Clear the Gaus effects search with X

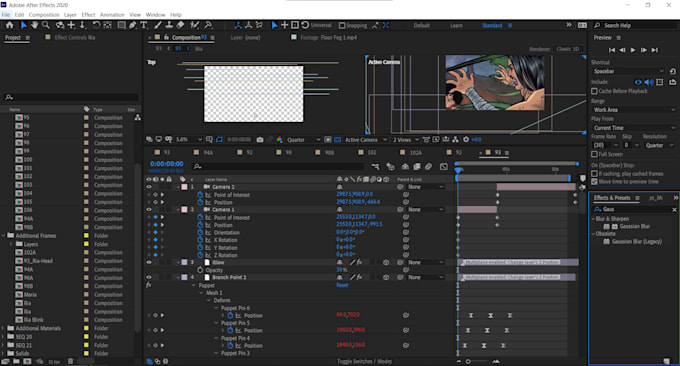click(674, 210)
